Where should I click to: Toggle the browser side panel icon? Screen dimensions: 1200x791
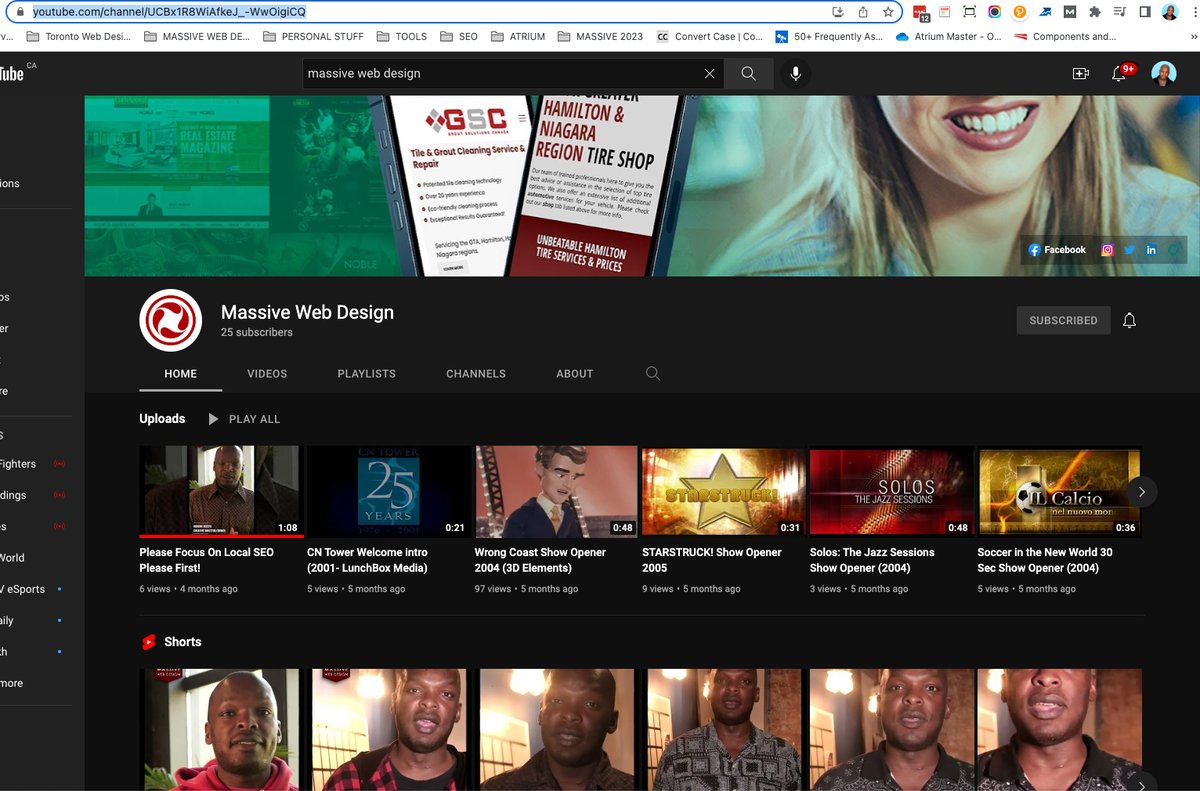[x=1145, y=12]
